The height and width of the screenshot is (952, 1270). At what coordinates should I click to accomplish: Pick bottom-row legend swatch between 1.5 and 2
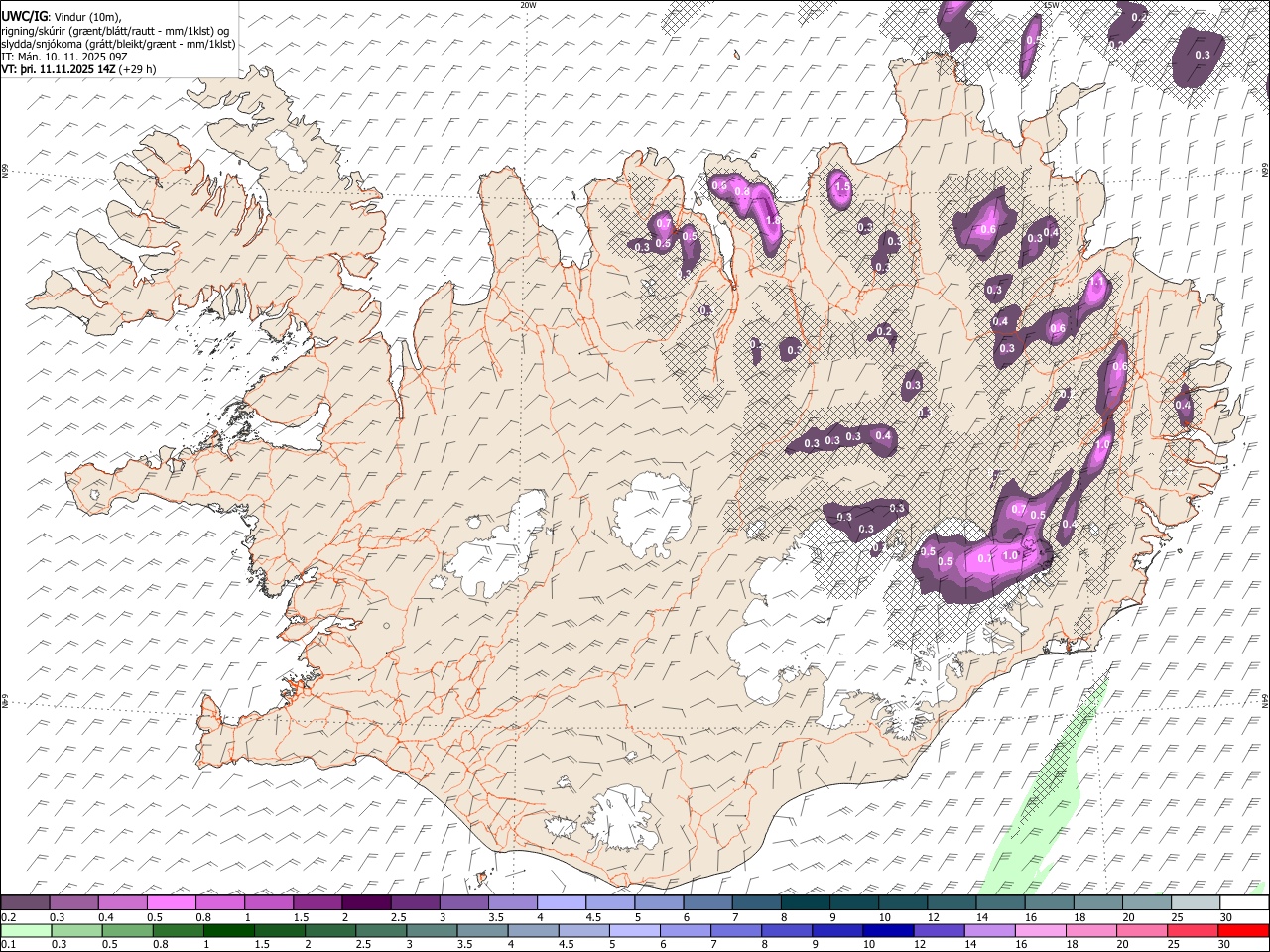pyautogui.click(x=280, y=931)
